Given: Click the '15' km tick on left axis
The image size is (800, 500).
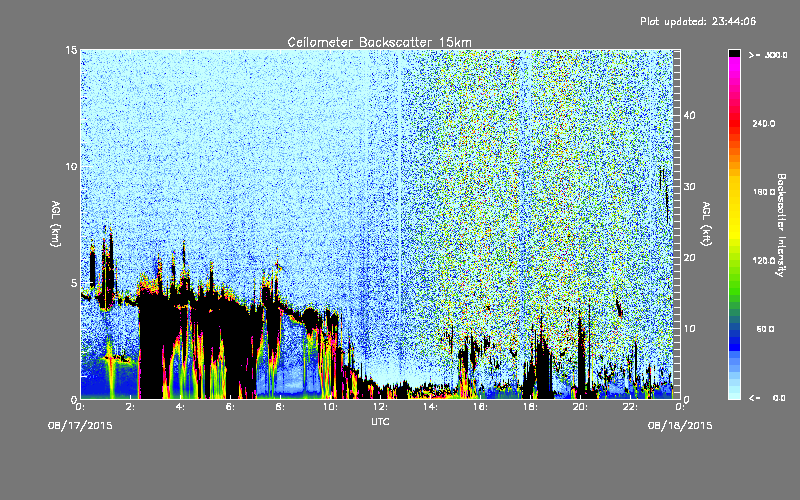Looking at the screenshot, I should pos(71,50).
